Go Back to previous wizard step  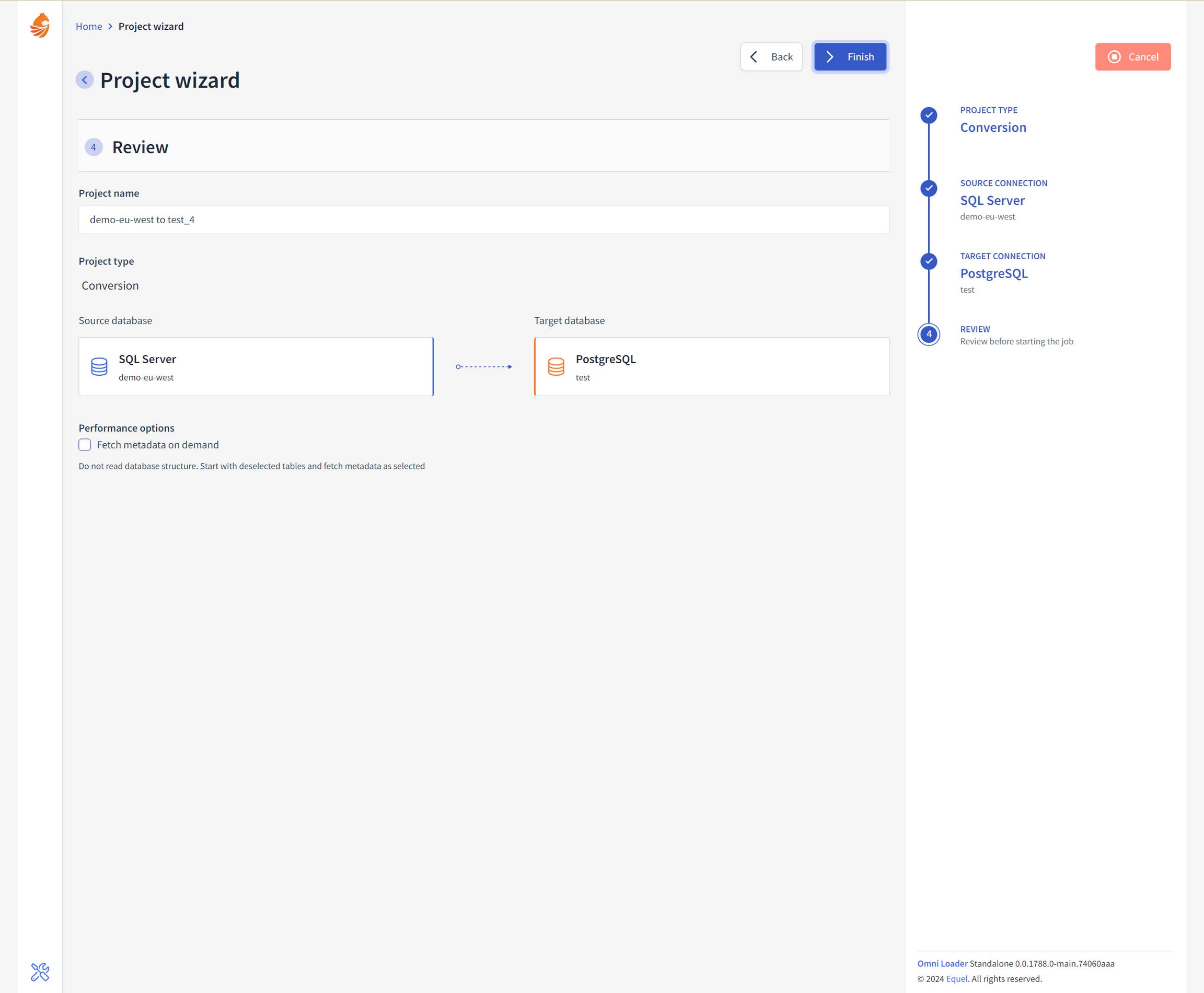[x=771, y=56]
